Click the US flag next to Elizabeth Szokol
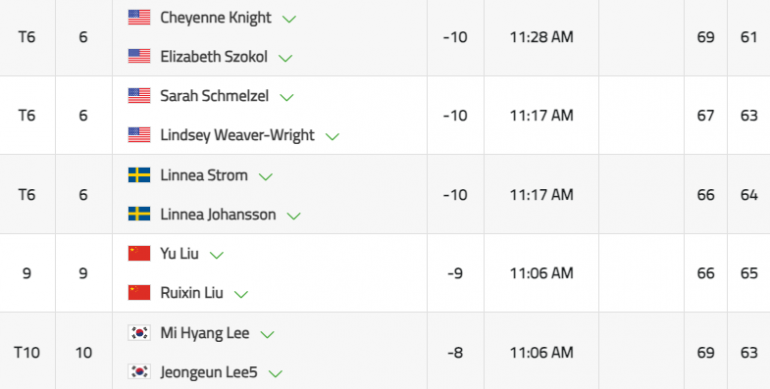 [x=139, y=56]
